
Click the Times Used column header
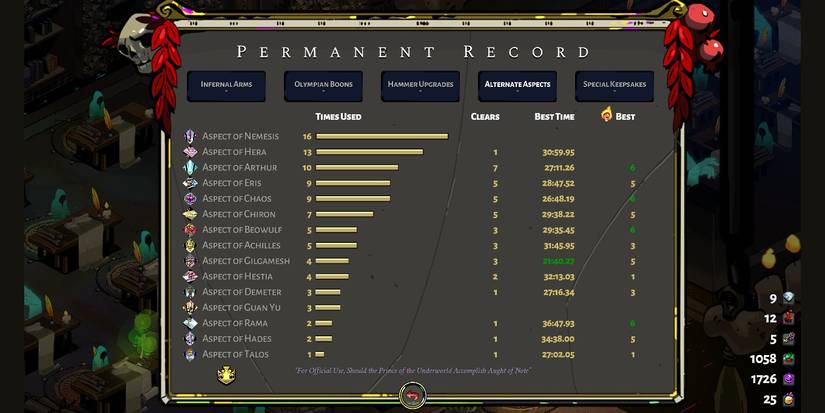point(338,117)
